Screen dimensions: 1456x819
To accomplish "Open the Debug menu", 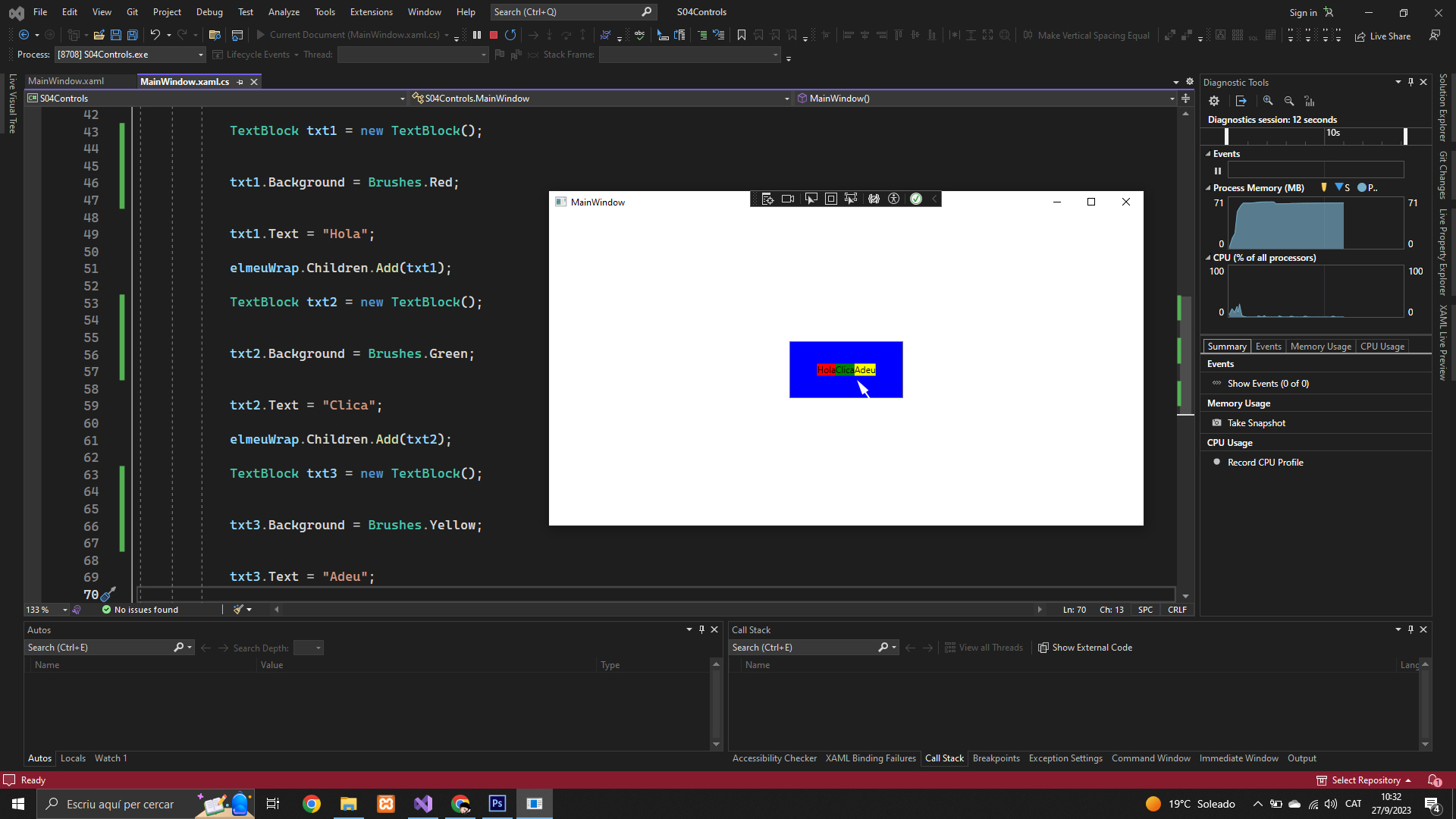I will [x=209, y=12].
